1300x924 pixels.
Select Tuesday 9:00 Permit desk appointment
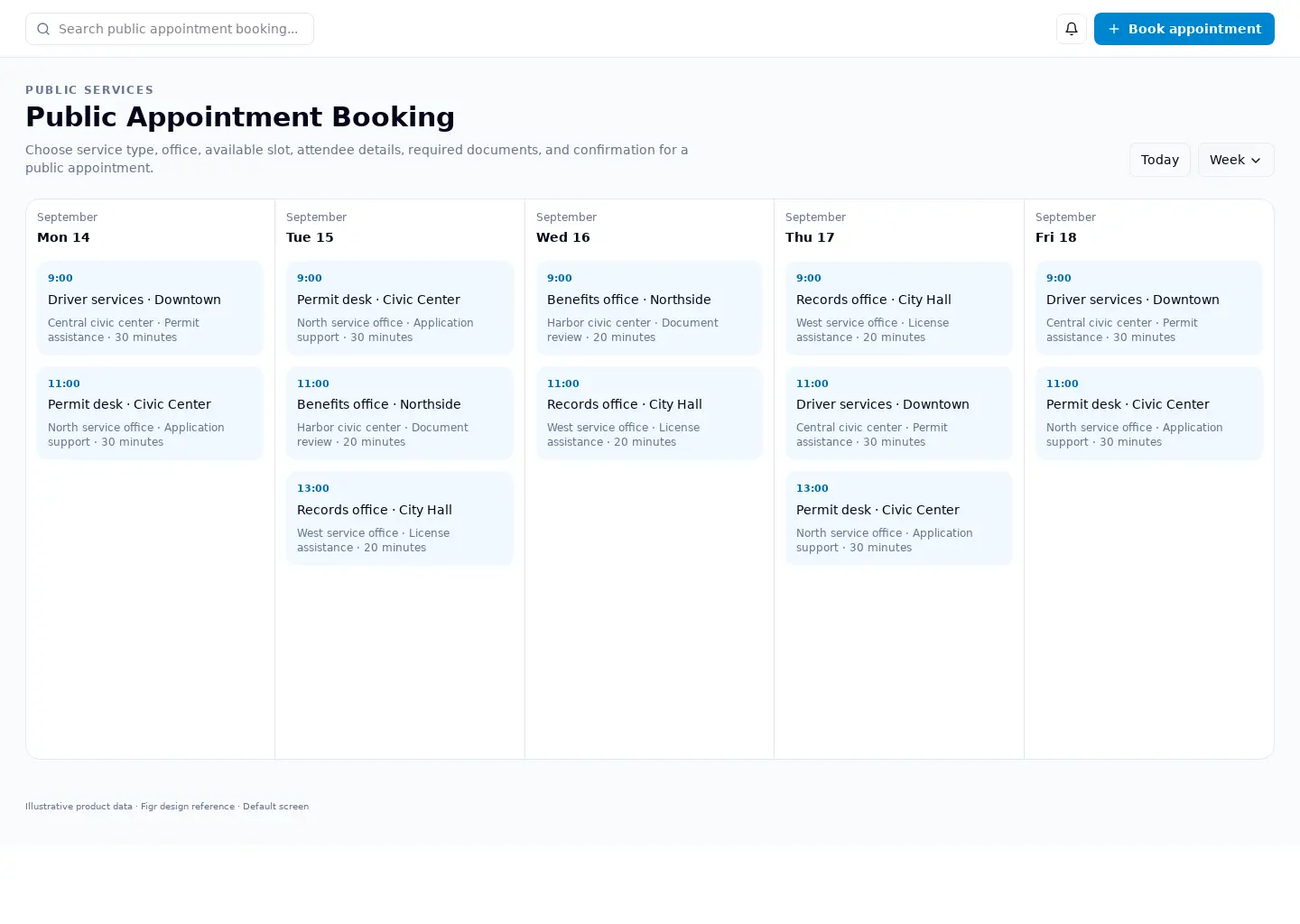coord(400,308)
